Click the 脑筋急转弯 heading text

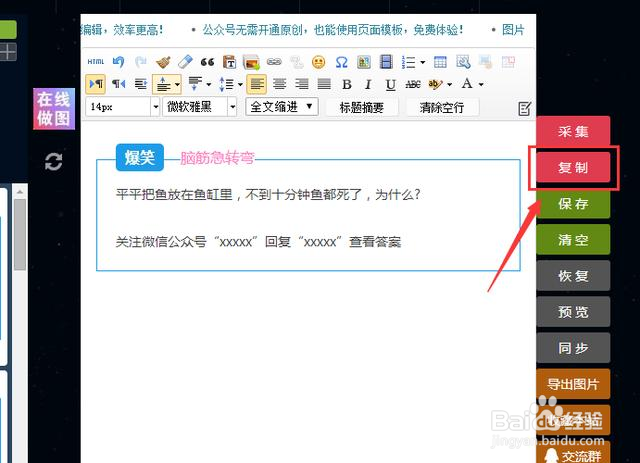pyautogui.click(x=218, y=158)
